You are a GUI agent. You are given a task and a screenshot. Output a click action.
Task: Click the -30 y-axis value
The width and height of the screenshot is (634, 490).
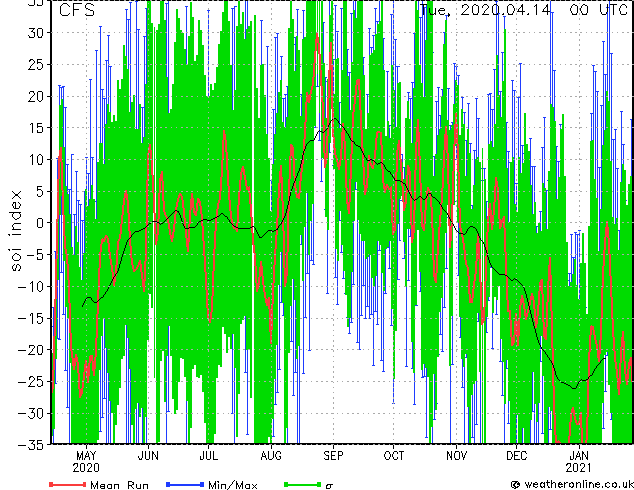coord(32,413)
